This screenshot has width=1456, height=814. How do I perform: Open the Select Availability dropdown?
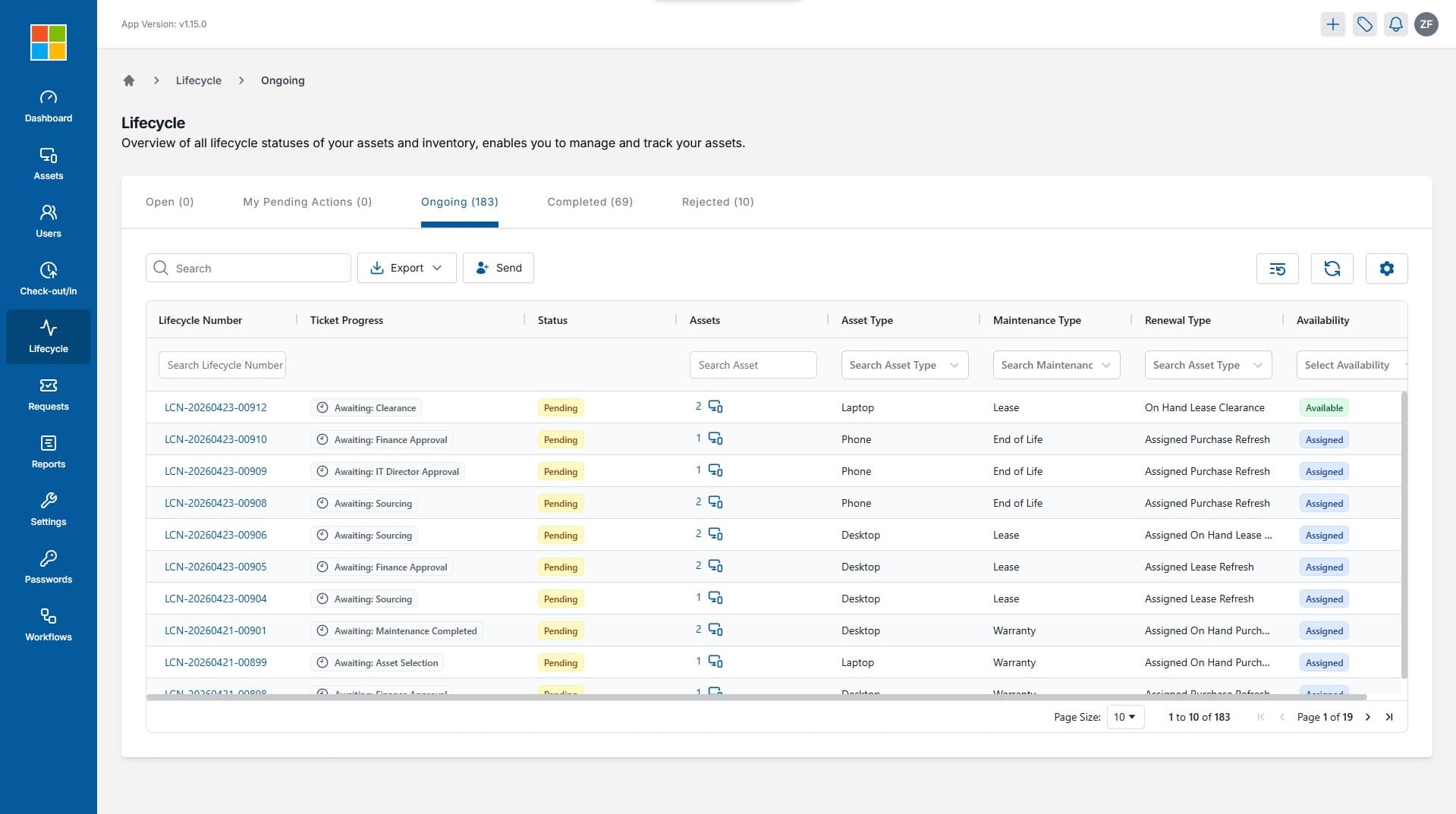coord(1352,365)
